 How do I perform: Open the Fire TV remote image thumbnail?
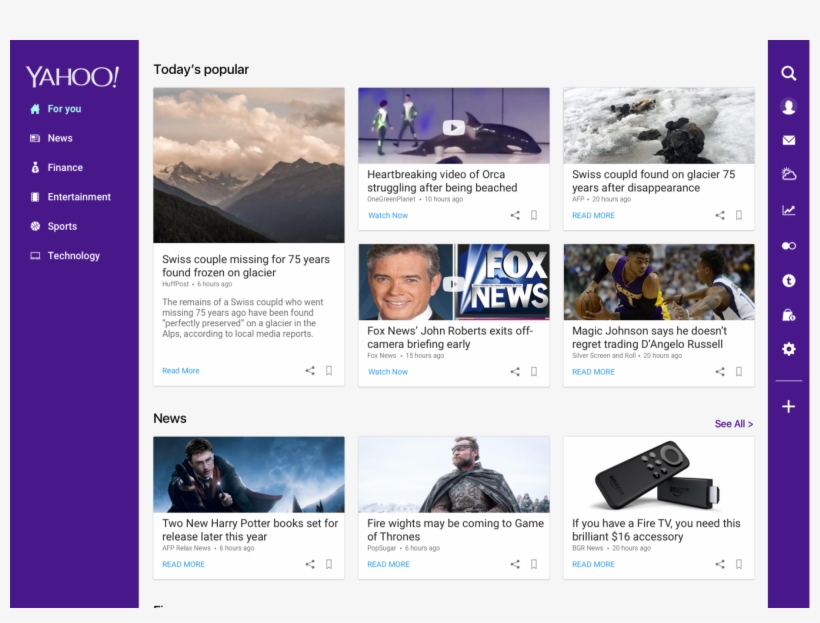tap(659, 474)
